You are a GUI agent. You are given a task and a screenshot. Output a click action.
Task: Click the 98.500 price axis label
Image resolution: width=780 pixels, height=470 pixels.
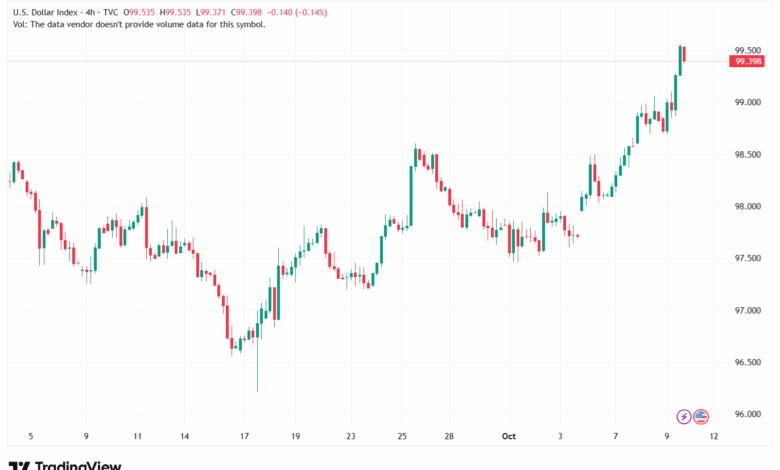[748, 154]
